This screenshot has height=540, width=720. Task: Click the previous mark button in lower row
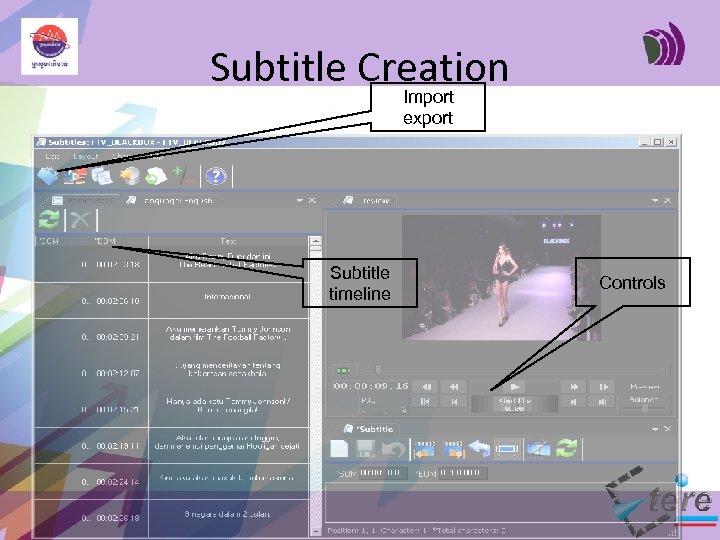pyautogui.click(x=454, y=402)
